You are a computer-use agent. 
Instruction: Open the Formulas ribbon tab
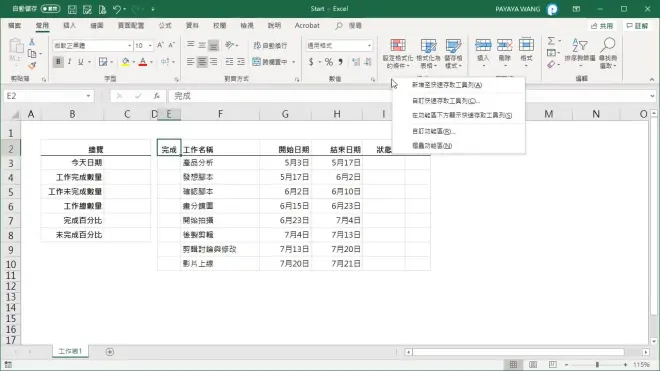coord(165,25)
